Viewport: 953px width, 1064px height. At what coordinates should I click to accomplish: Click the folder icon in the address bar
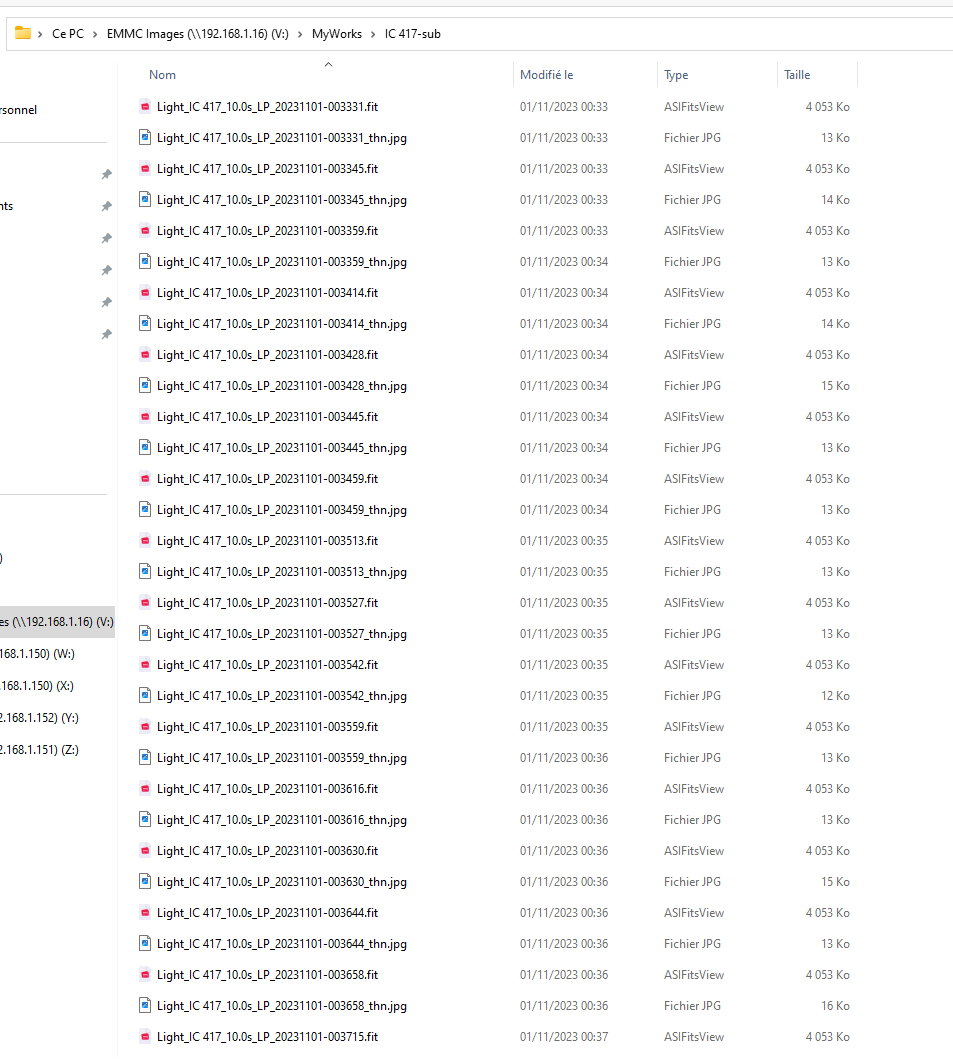[22, 33]
